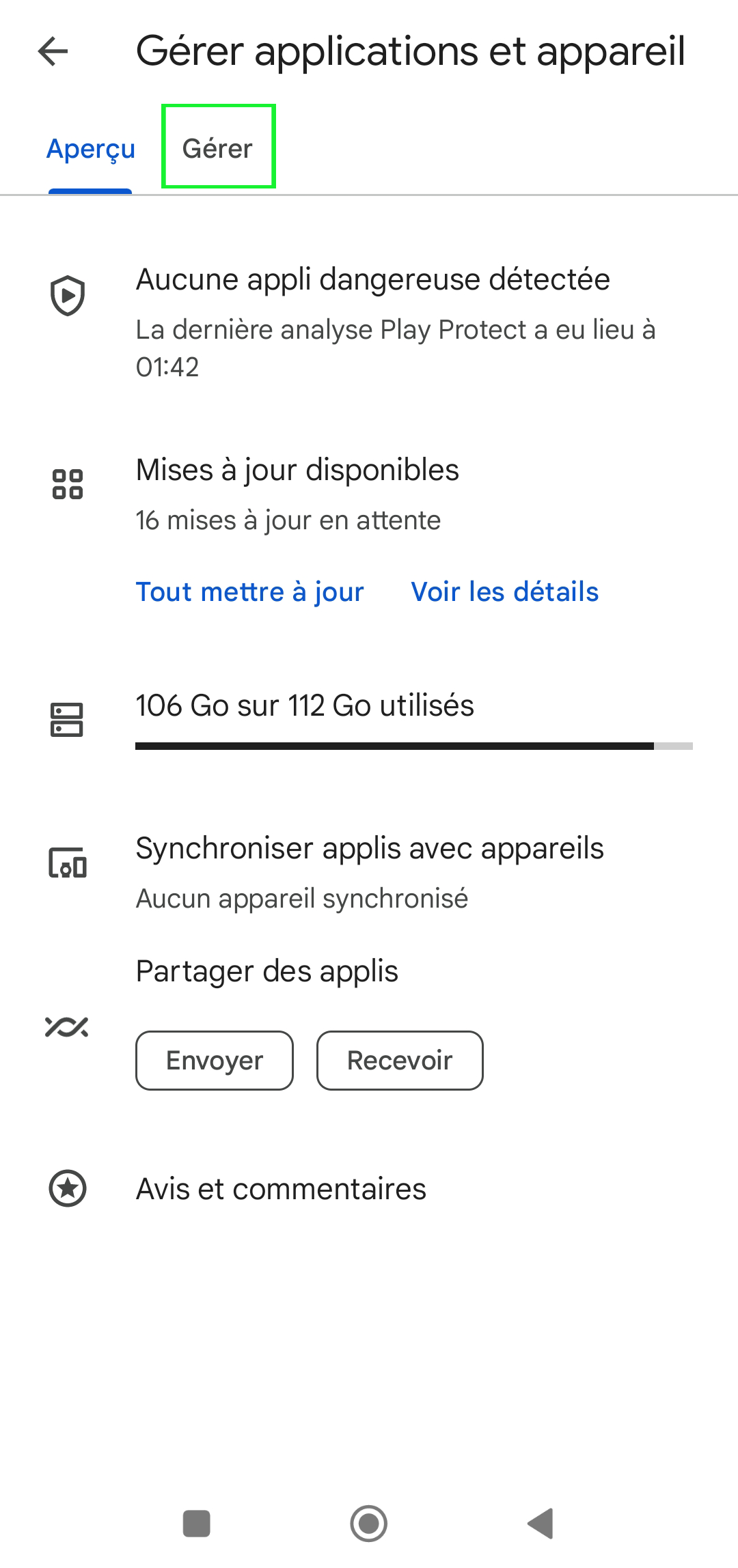The height and width of the screenshot is (1568, 738).
Task: Tap the device sync icon
Action: coord(68,862)
